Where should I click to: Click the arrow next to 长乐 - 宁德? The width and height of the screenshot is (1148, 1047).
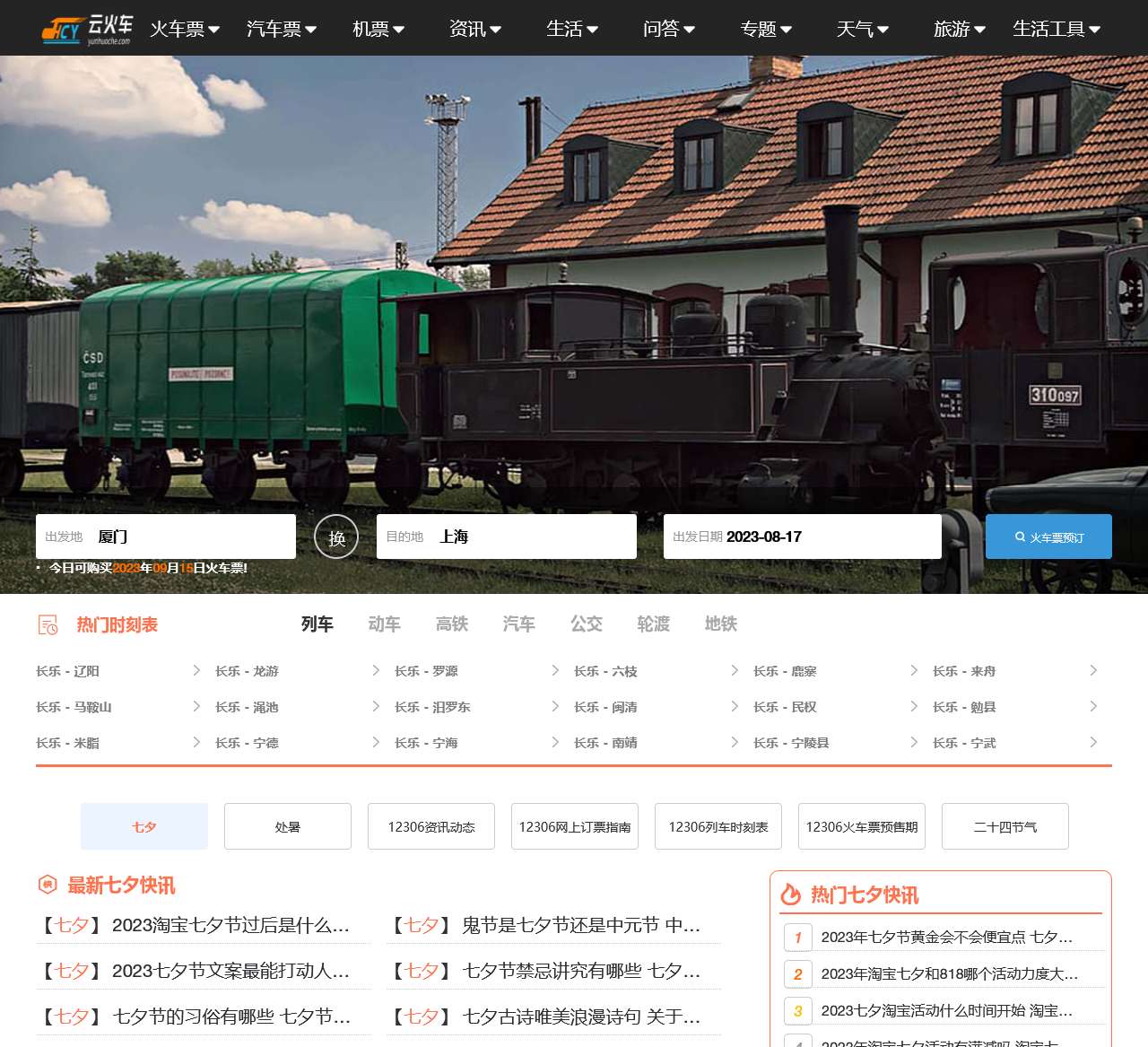coord(376,742)
